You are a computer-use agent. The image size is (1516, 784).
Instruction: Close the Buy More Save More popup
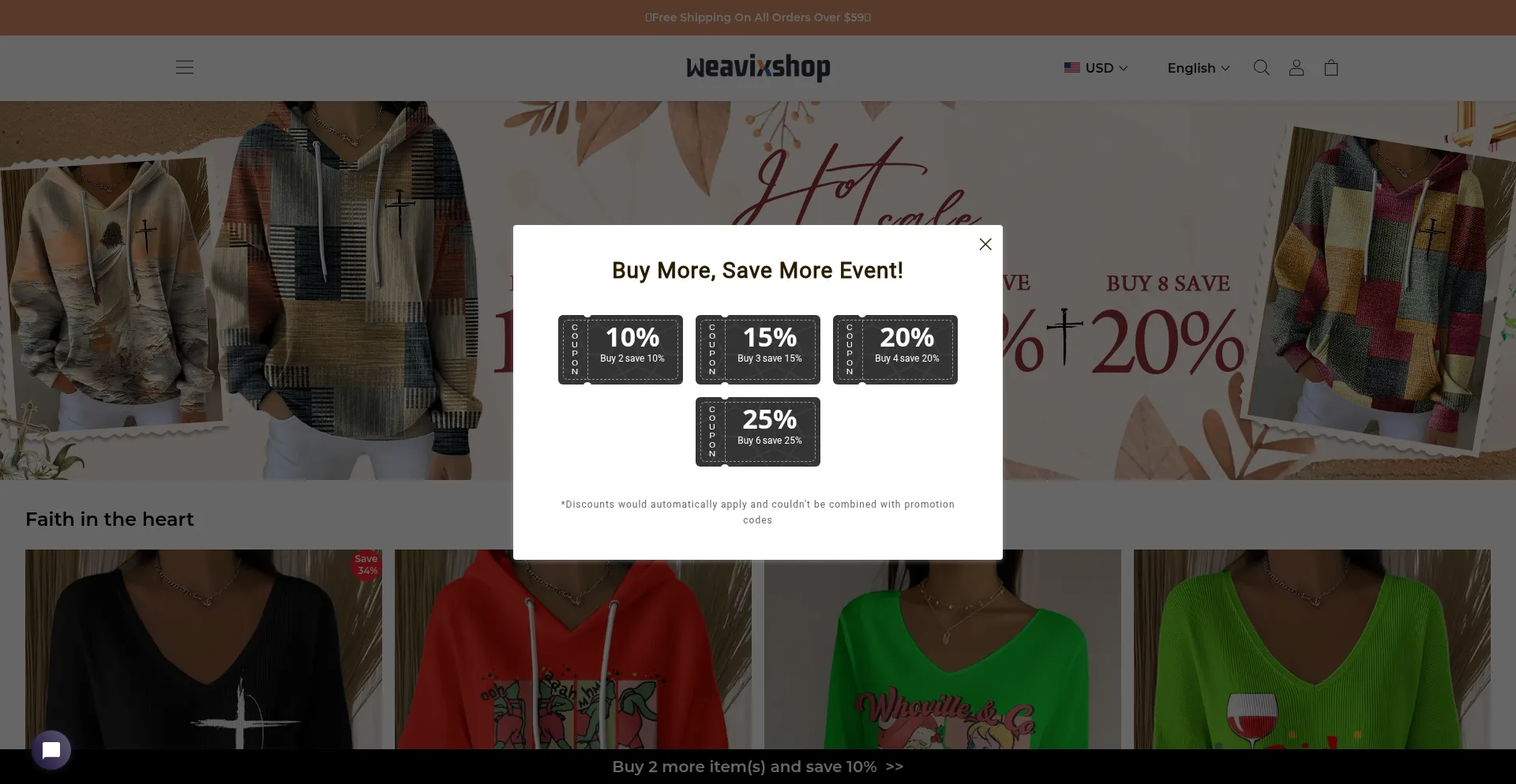coord(985,245)
